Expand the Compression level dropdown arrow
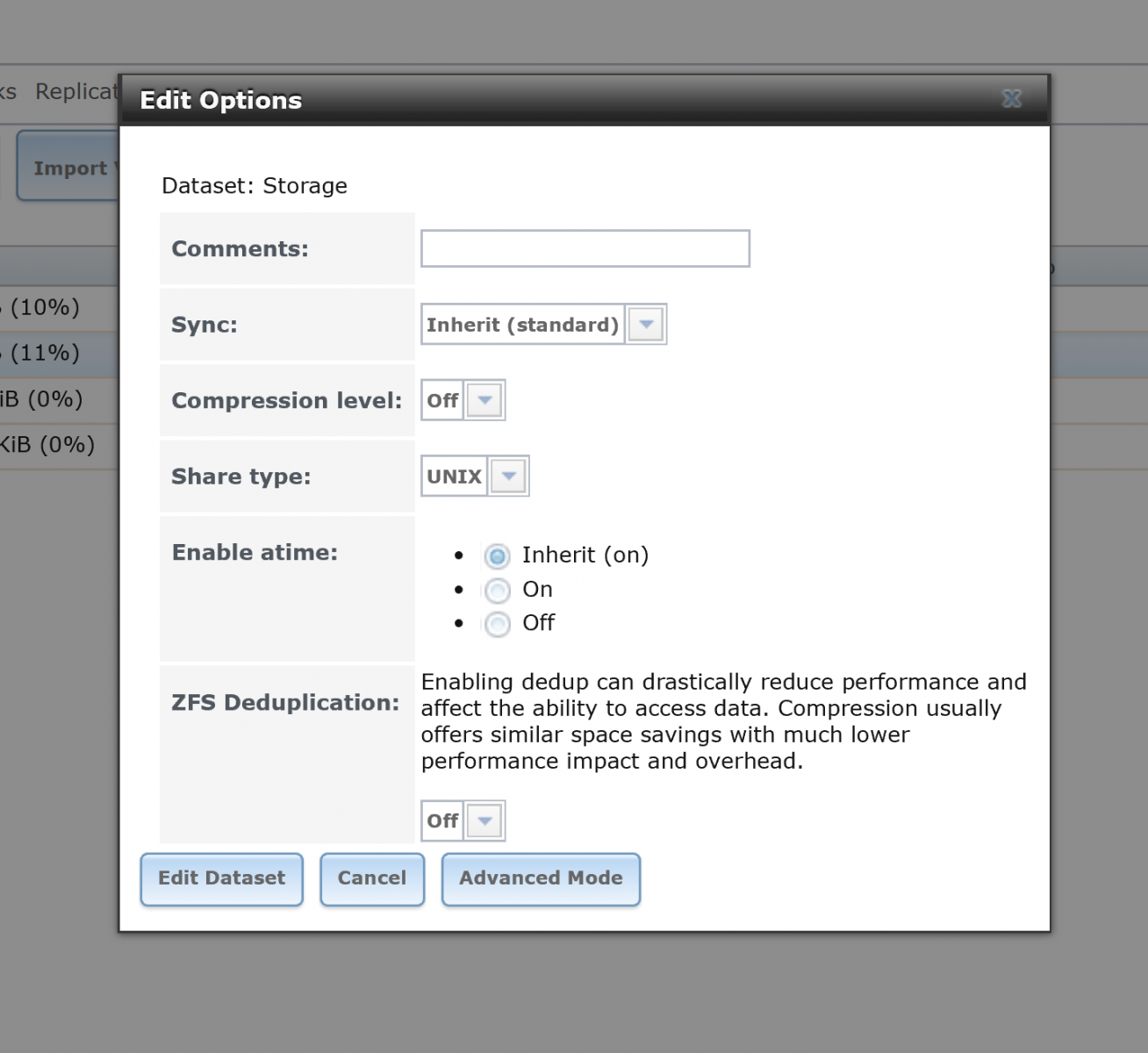The image size is (1148, 1053). [x=484, y=401]
